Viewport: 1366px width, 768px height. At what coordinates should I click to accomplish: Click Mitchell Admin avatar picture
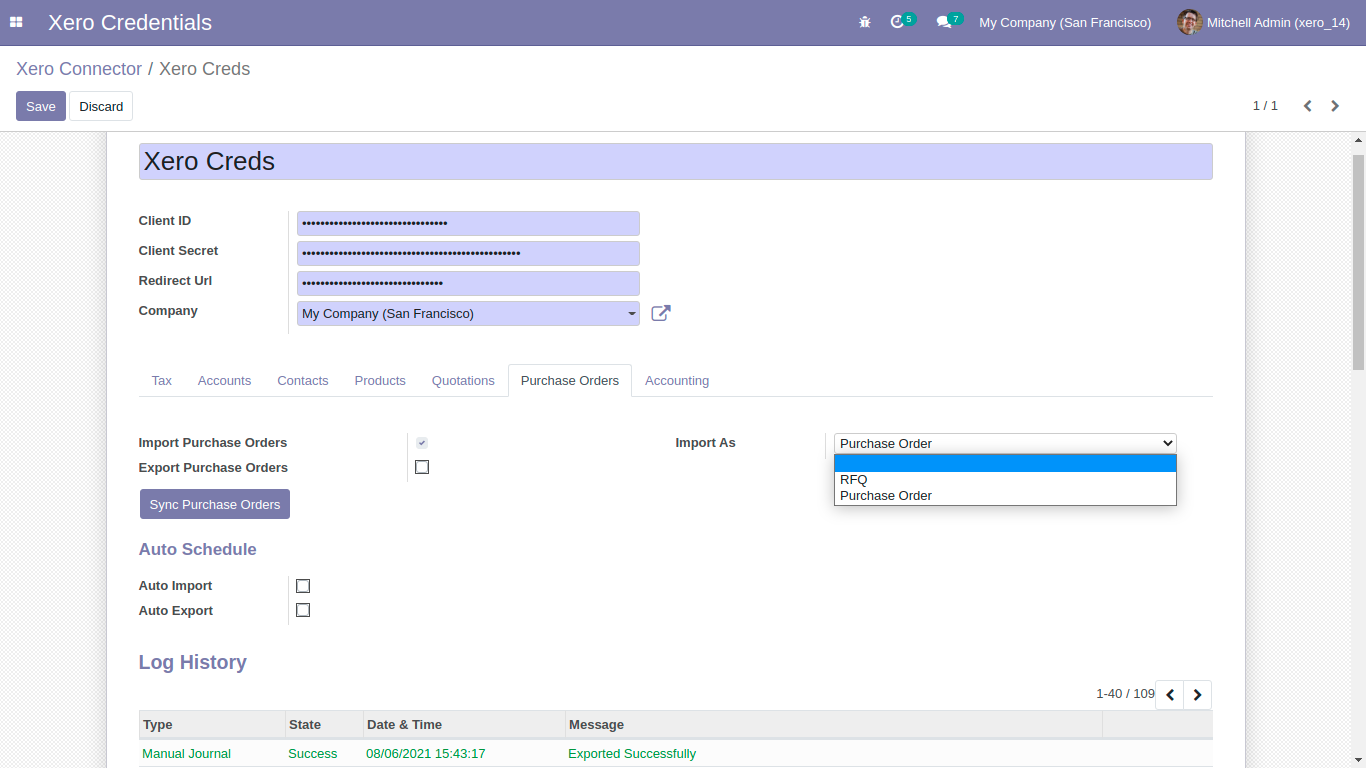point(1189,22)
